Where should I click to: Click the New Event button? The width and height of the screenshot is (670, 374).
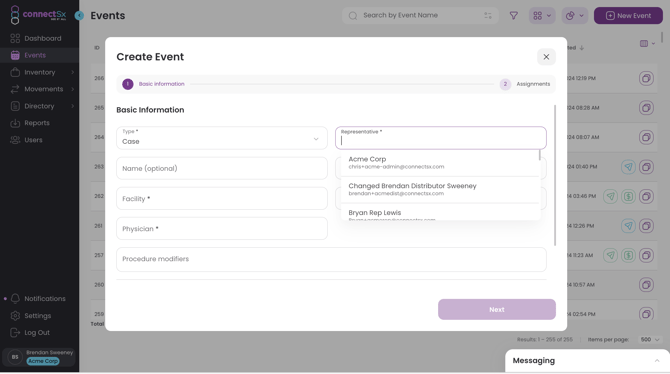pyautogui.click(x=628, y=16)
